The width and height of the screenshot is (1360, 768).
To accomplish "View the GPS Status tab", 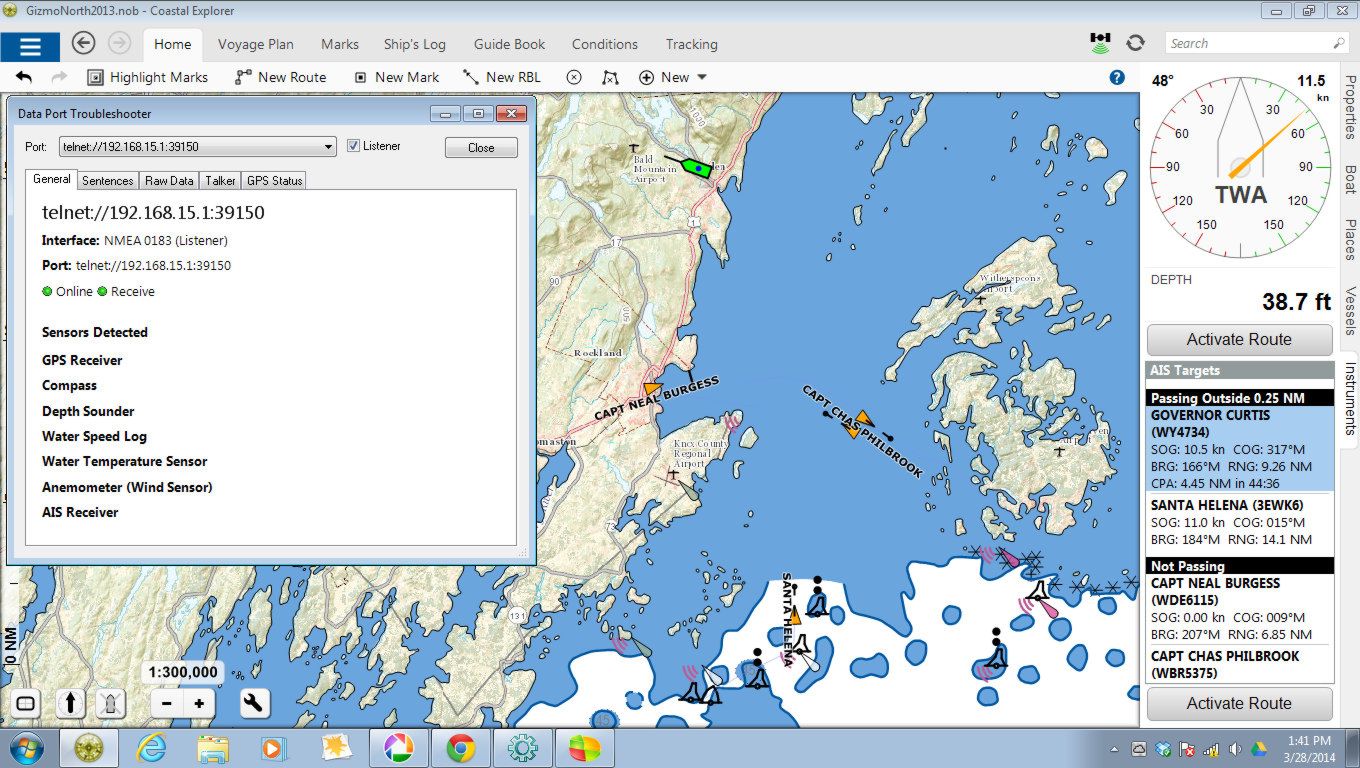I will pyautogui.click(x=274, y=180).
